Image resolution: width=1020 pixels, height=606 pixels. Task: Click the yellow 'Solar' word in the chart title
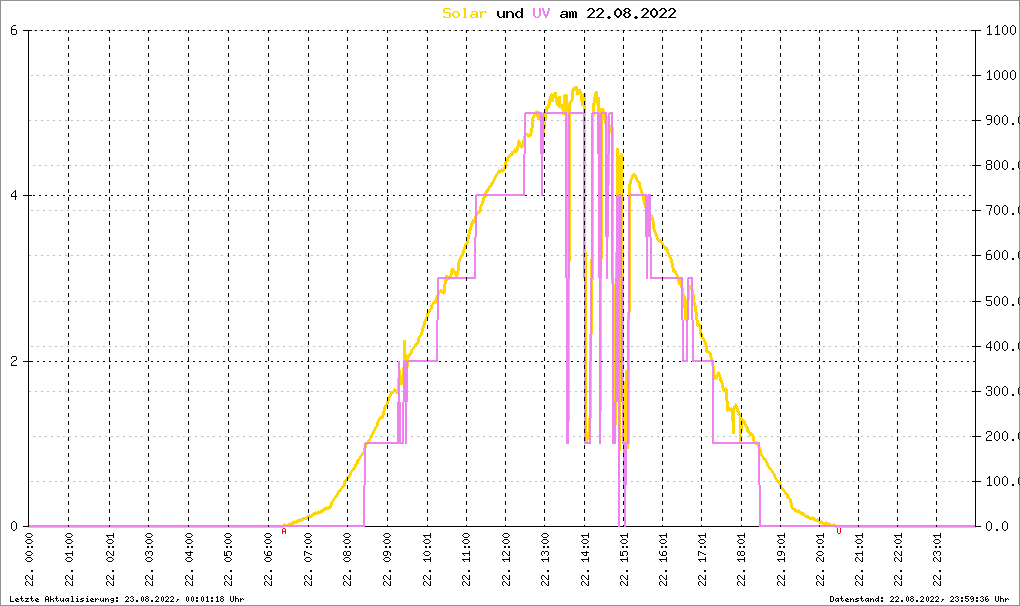coord(464,13)
